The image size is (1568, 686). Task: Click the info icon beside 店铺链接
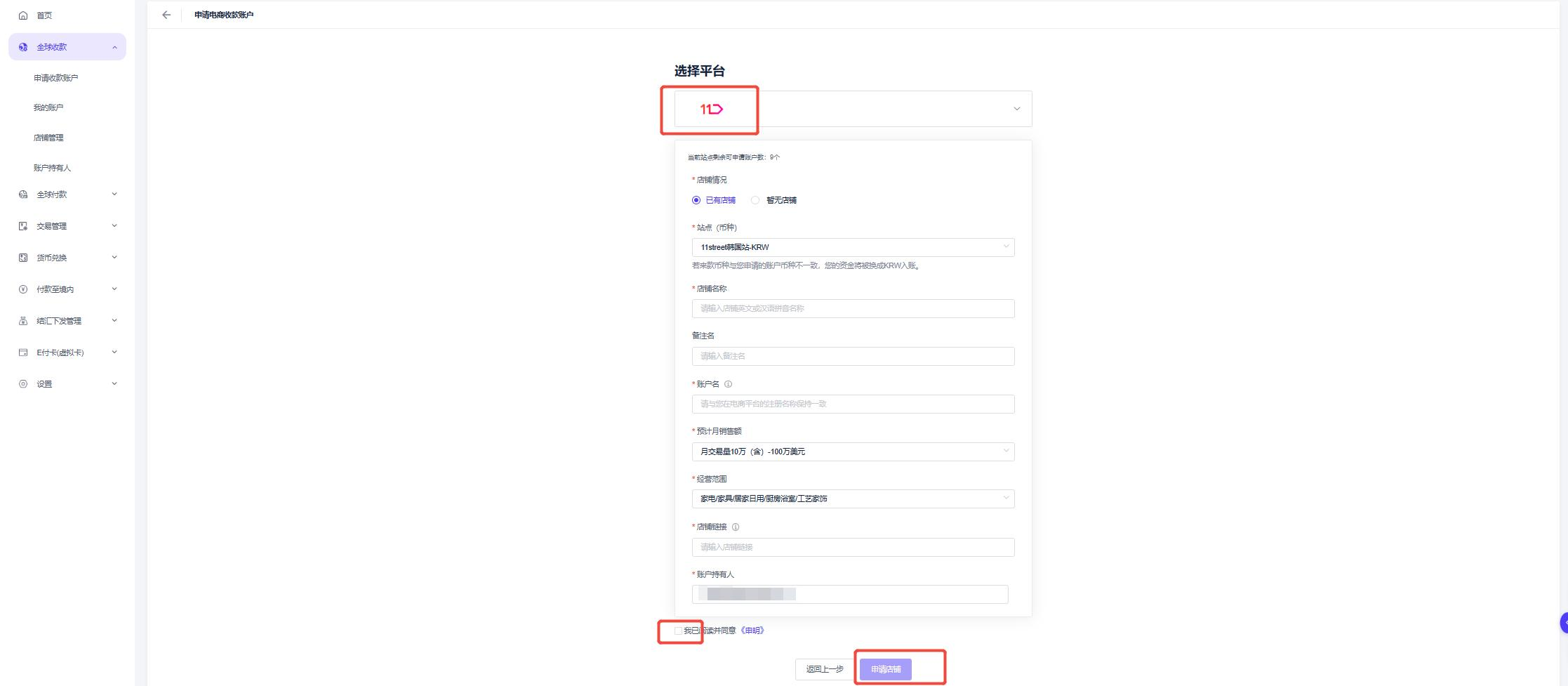tap(736, 527)
